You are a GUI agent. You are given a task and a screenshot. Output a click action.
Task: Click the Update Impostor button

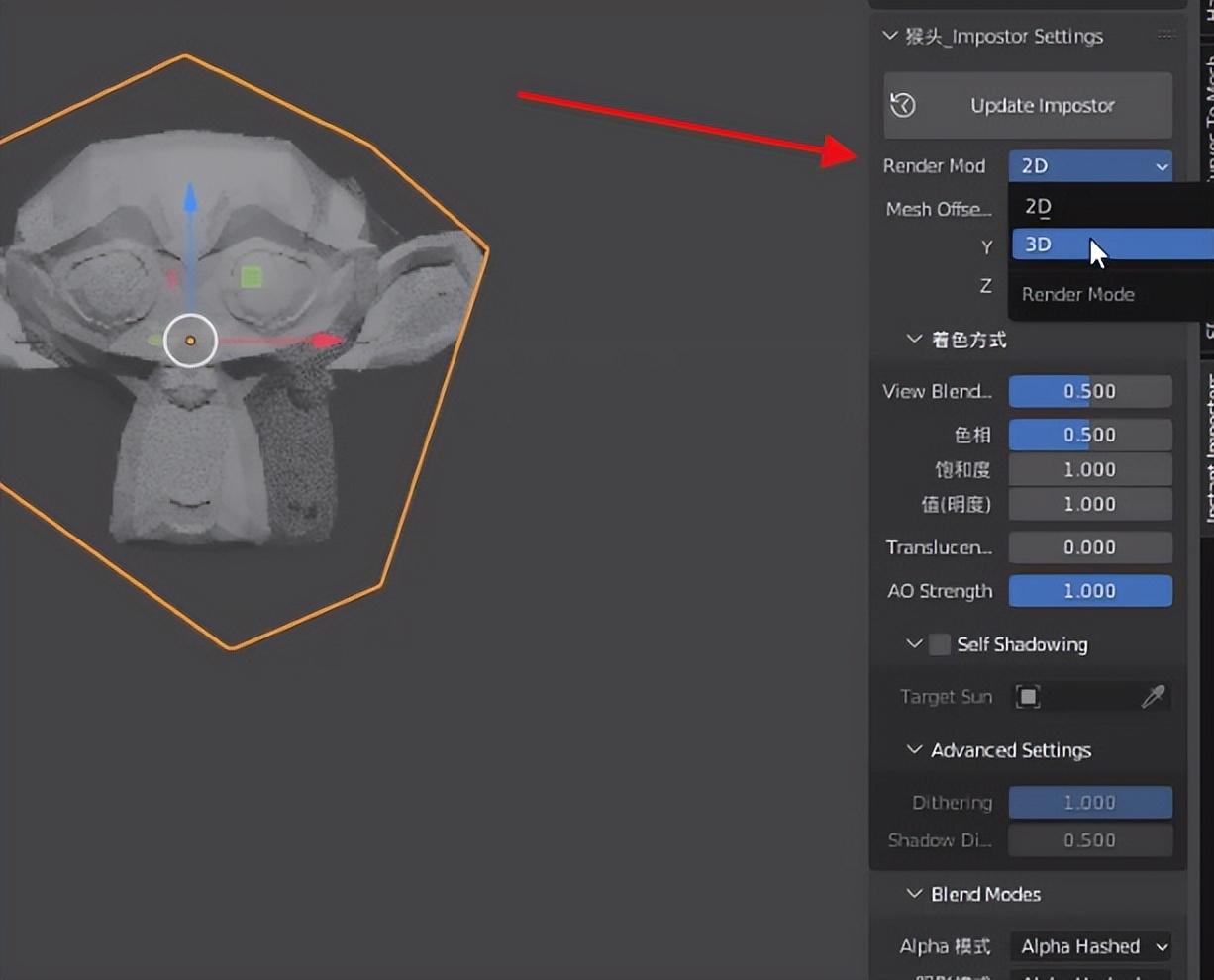pyautogui.click(x=1042, y=105)
